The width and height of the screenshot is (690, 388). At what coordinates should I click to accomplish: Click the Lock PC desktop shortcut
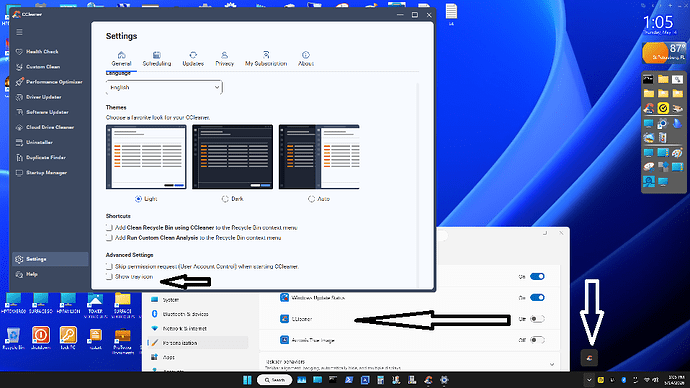pyautogui.click(x=68, y=338)
